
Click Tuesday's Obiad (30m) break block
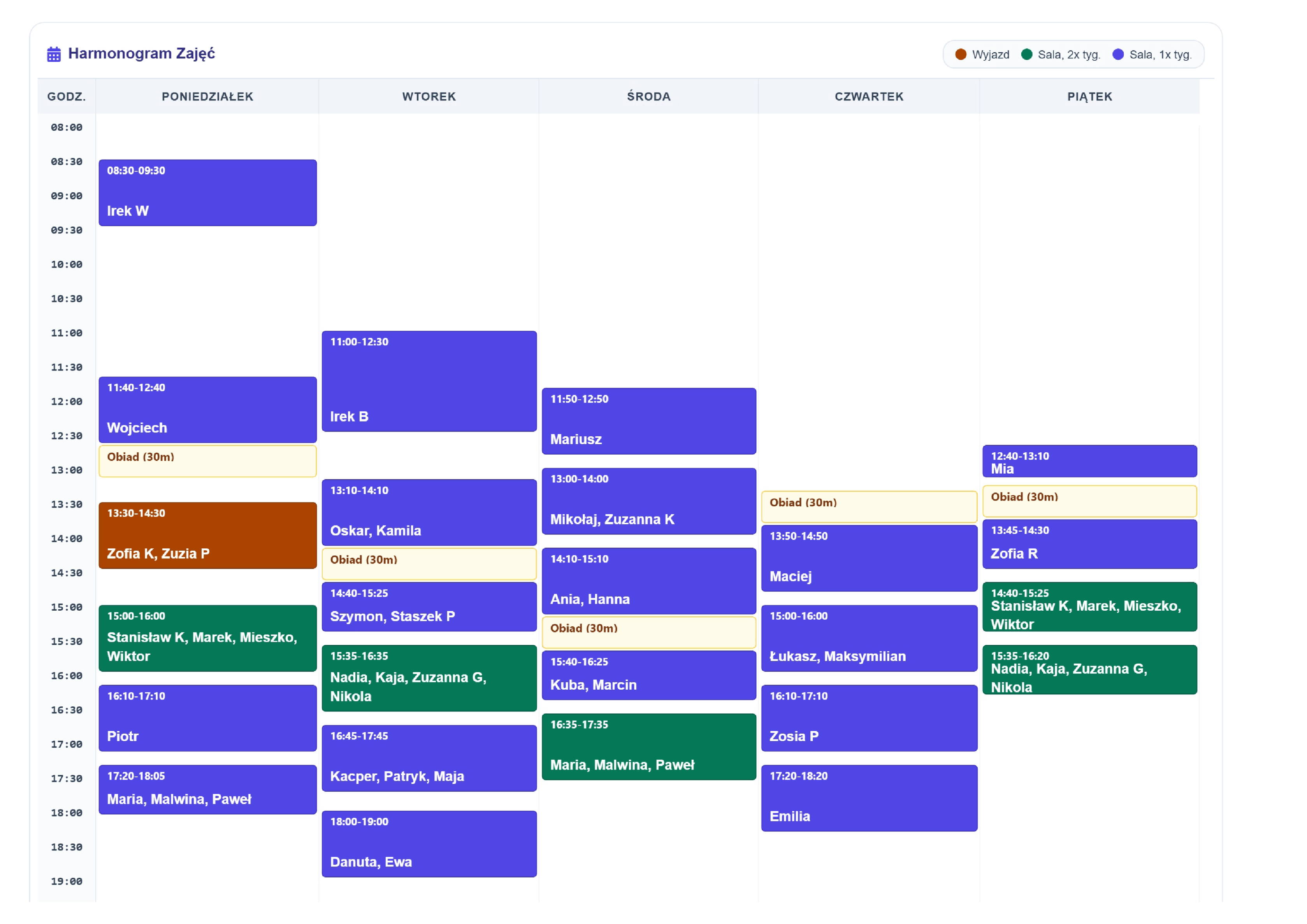(x=429, y=564)
